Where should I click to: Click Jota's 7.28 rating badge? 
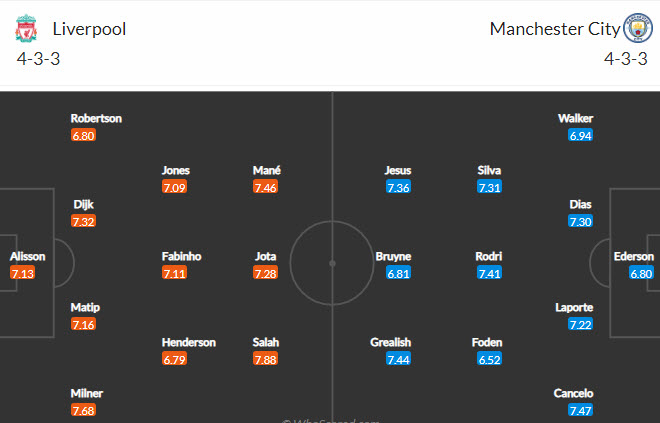coord(266,273)
